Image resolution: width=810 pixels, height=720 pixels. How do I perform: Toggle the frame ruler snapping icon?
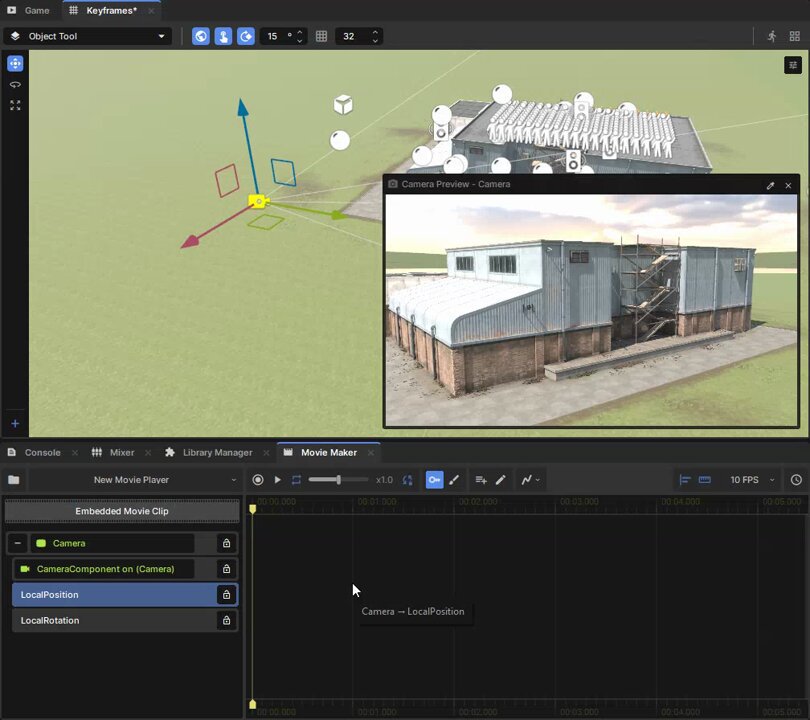click(705, 480)
